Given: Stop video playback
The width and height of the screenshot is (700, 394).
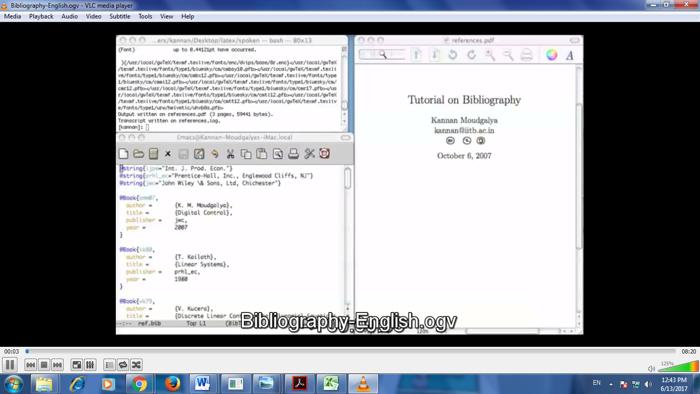Looking at the screenshot, I should coord(44,365).
